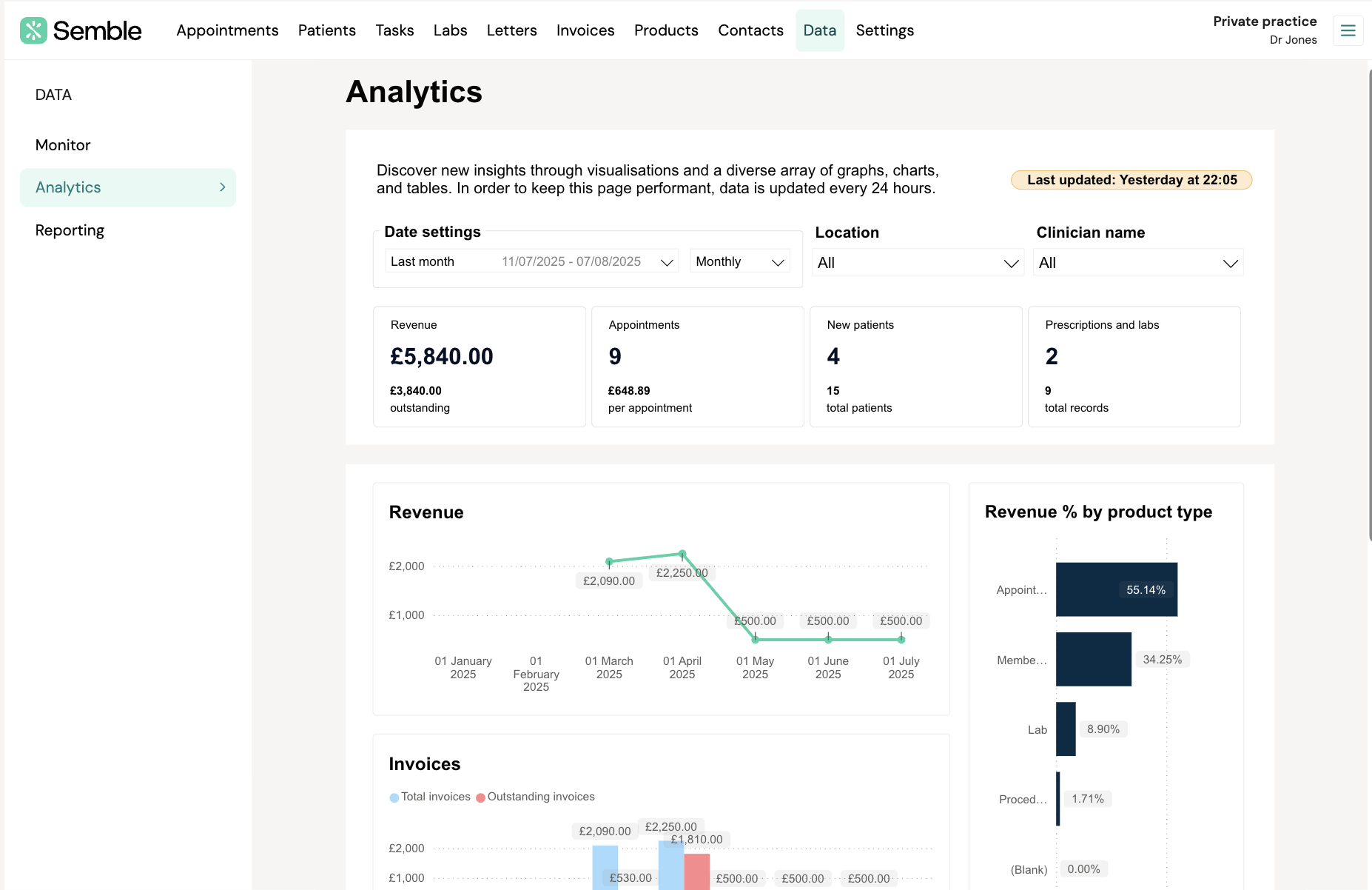Viewport: 1372px width, 890px height.
Task: Open the hamburger menu icon
Action: click(1348, 30)
